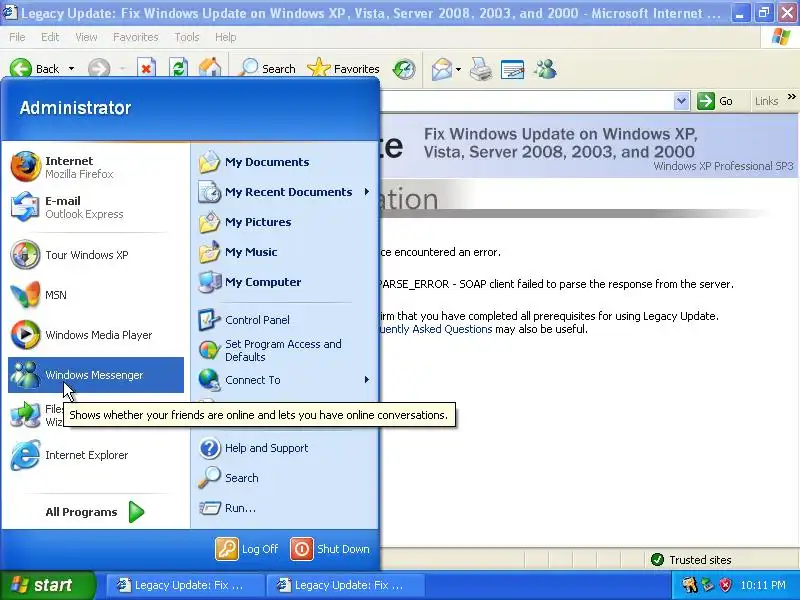Open My Pictures folder

click(x=285, y=222)
